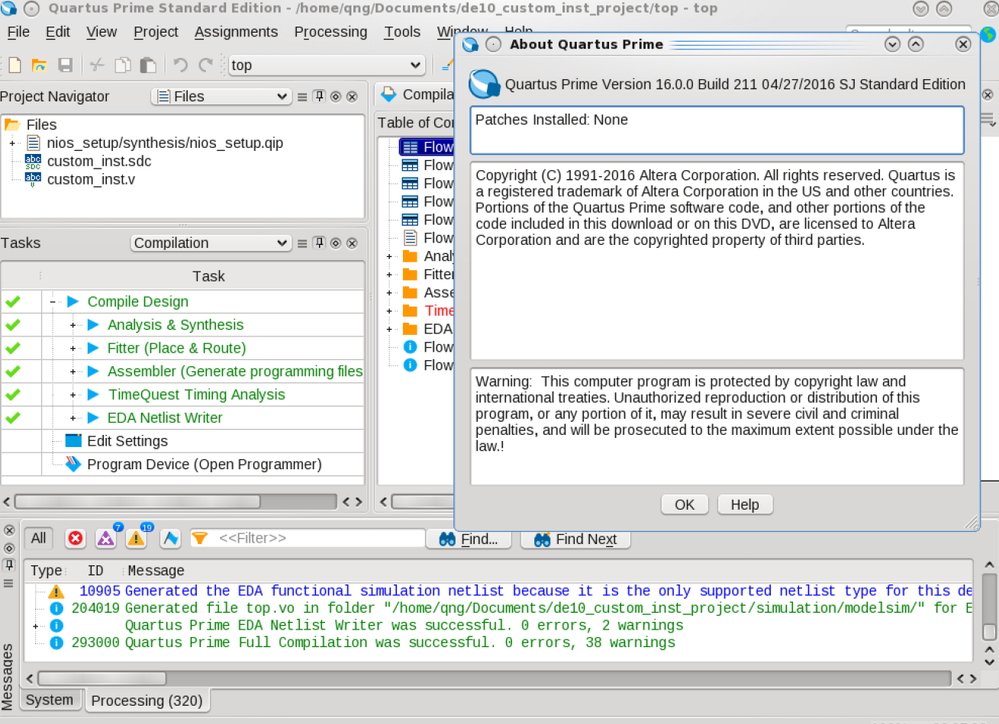Close the Project Navigator panel
This screenshot has width=999, height=724.
click(x=352, y=97)
